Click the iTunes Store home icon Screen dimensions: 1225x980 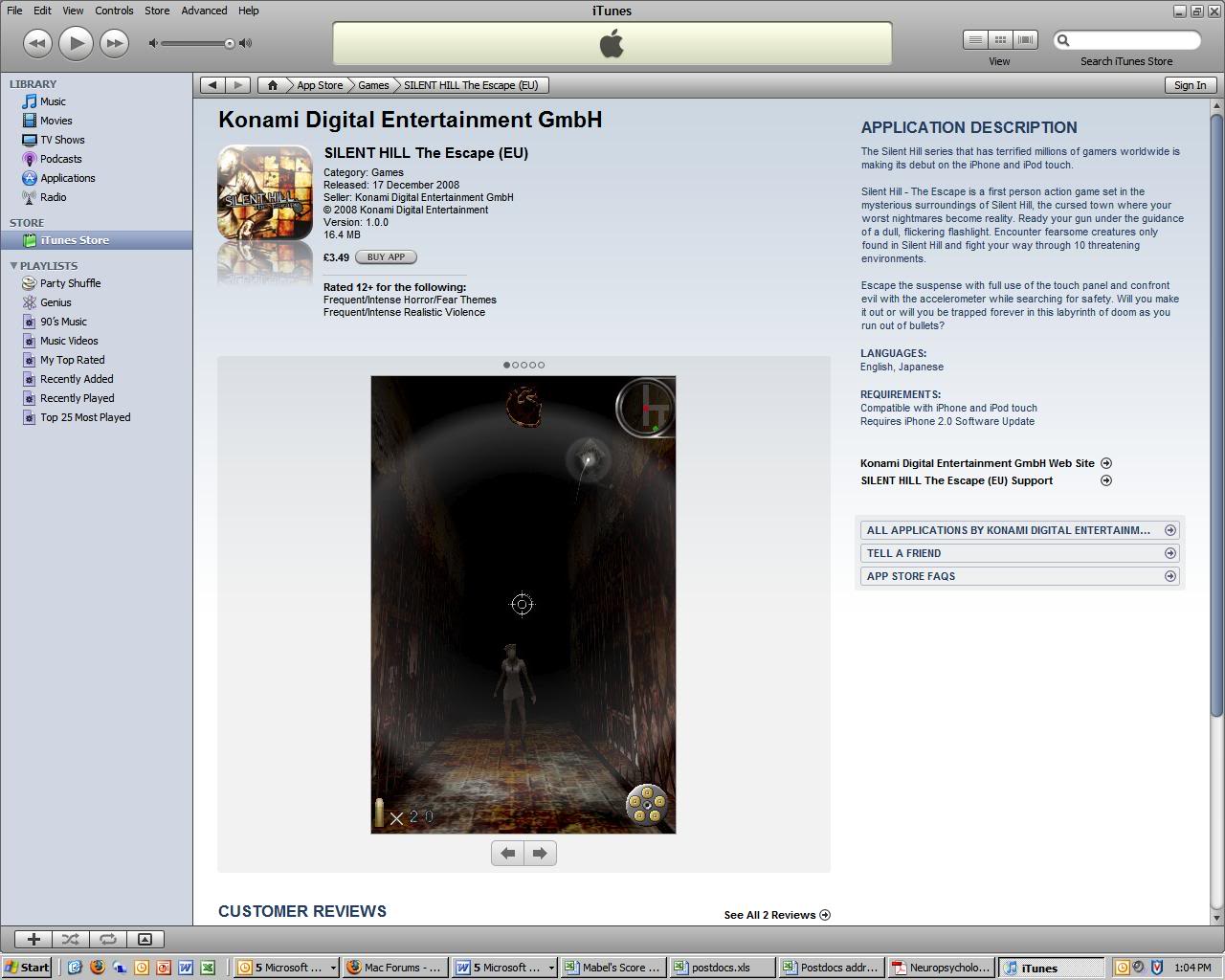273,85
